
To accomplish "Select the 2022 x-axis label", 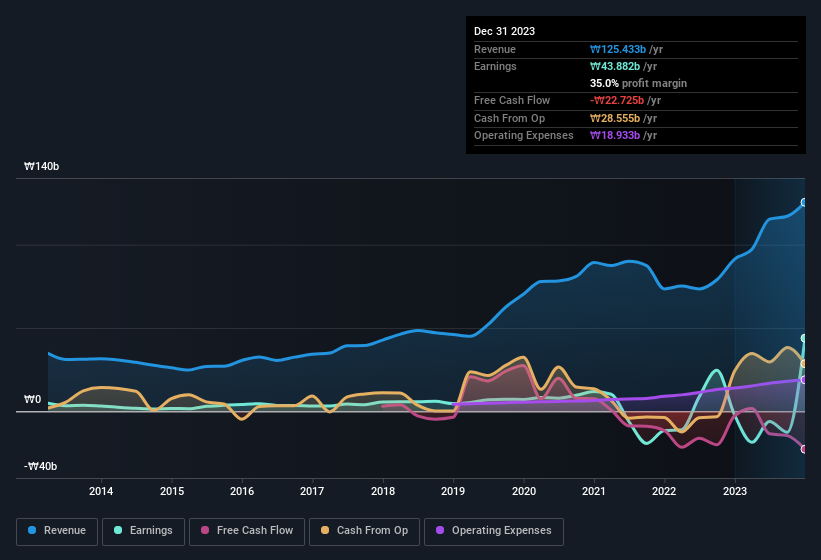I will pyautogui.click(x=664, y=491).
